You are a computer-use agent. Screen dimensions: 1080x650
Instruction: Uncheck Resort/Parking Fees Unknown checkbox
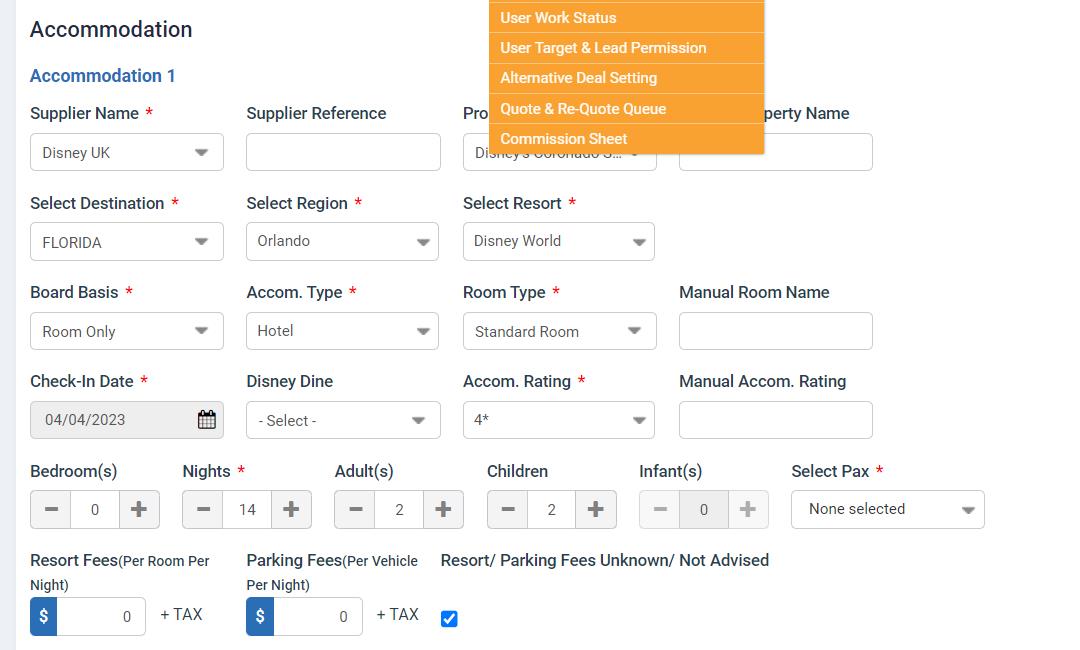tap(449, 619)
